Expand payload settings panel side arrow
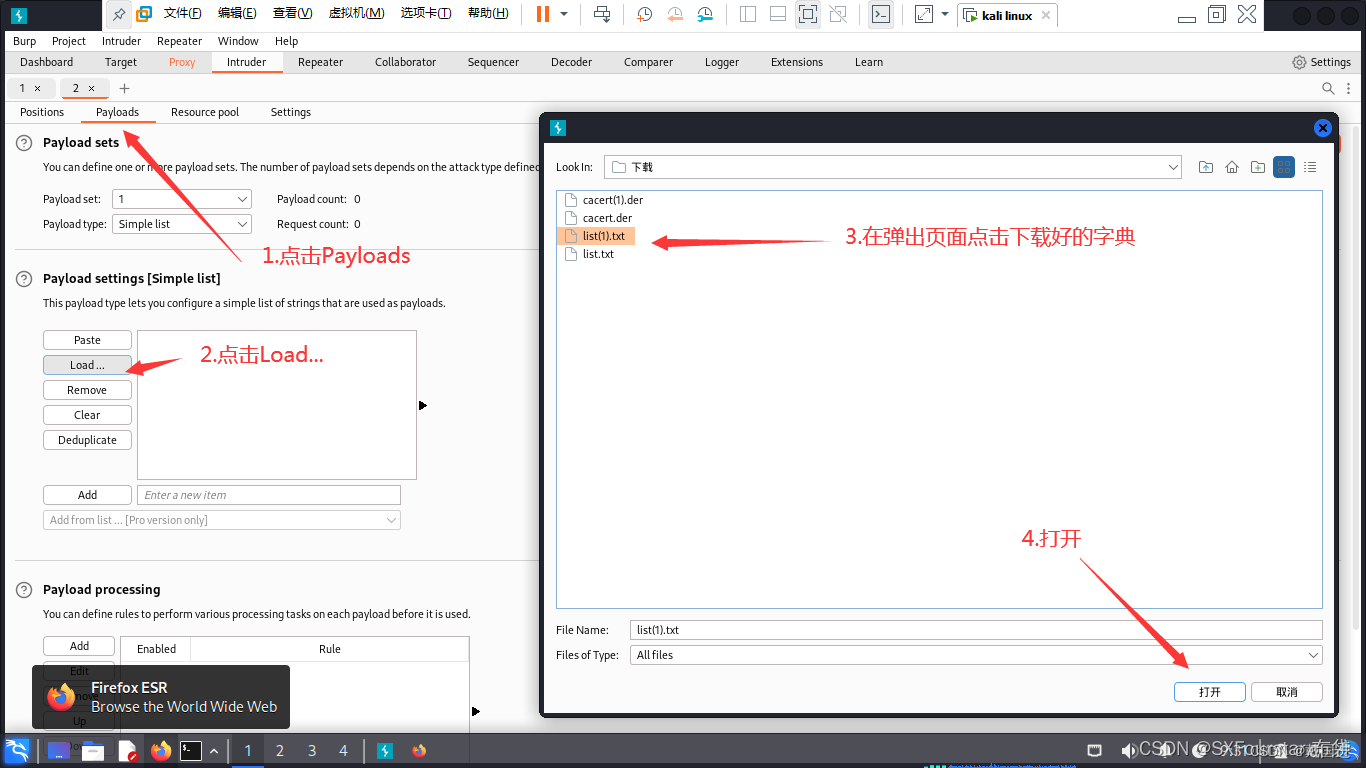 pos(423,405)
